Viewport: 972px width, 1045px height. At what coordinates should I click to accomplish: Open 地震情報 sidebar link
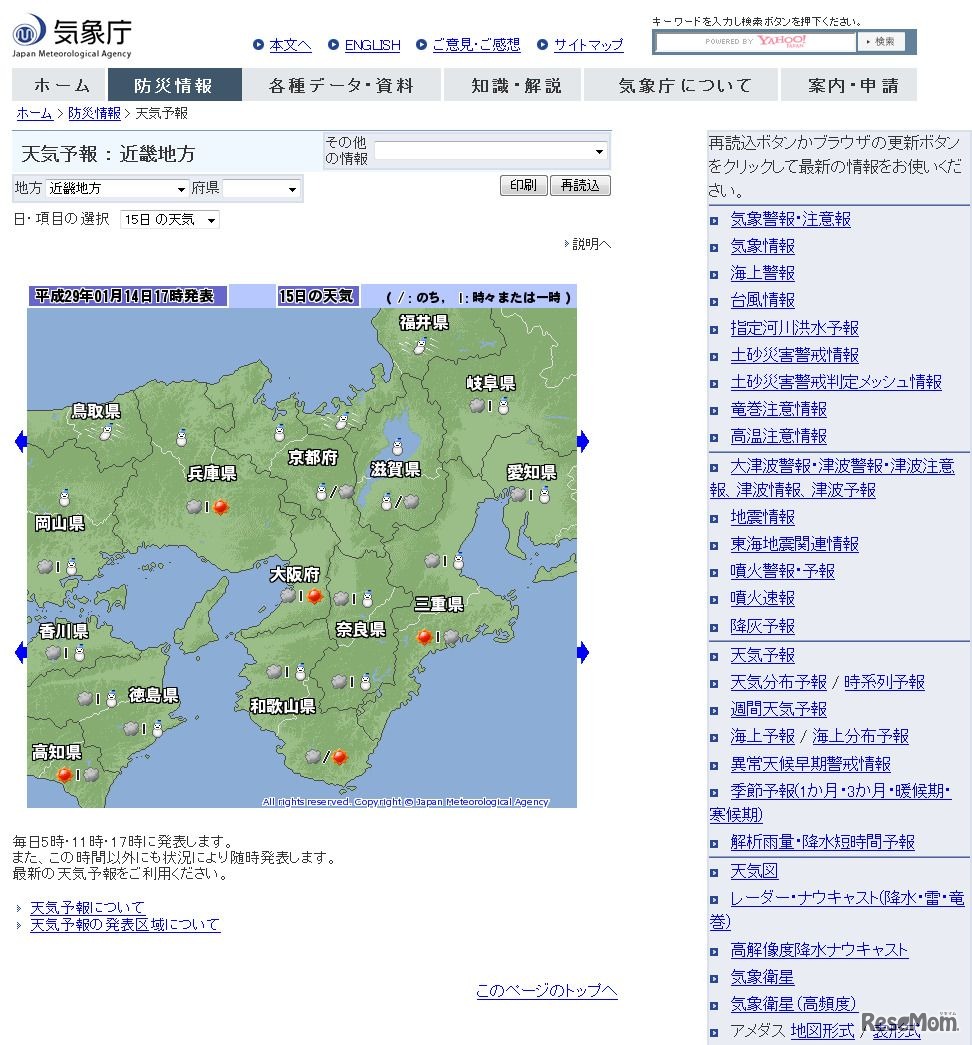tap(762, 517)
